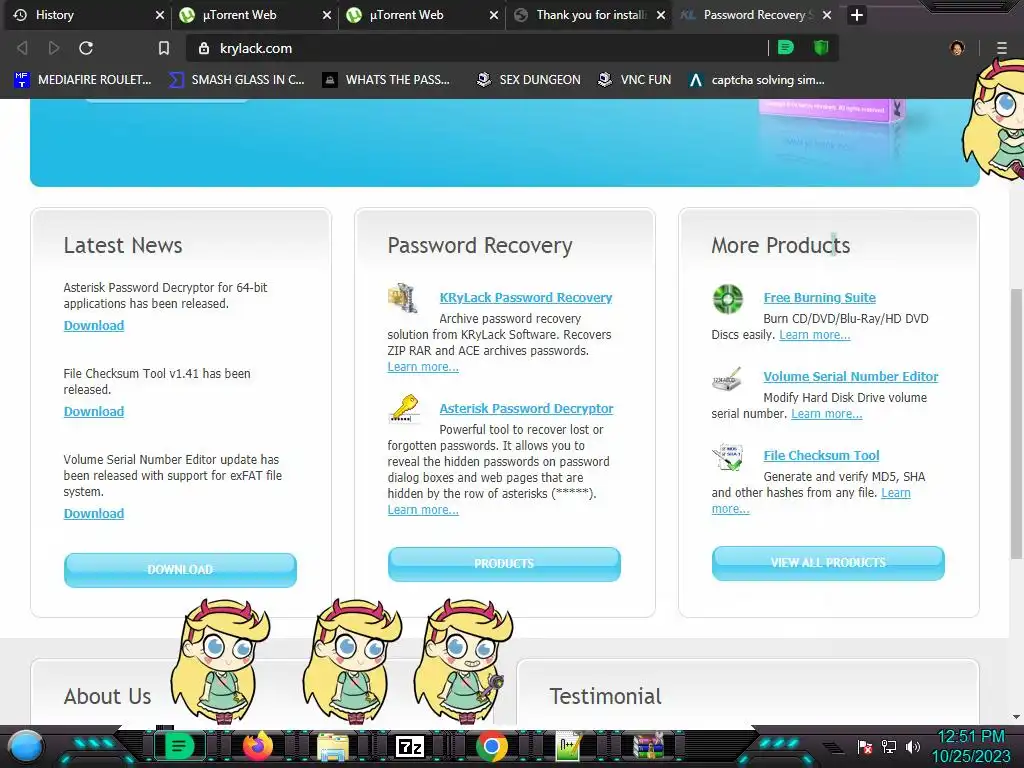The width and height of the screenshot is (1024, 768).
Task: Open the green shield extension icon
Action: [821, 48]
